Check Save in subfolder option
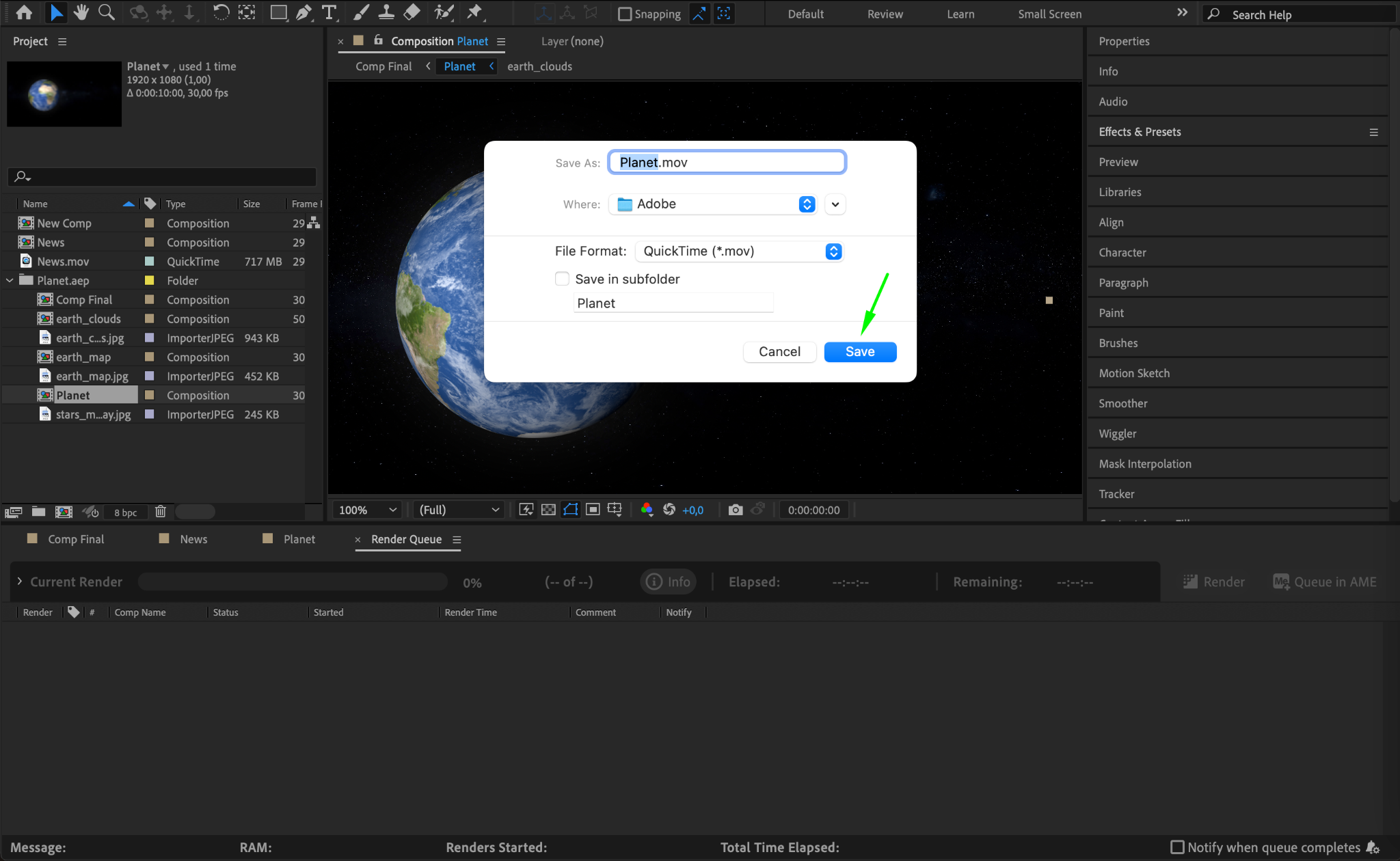Viewport: 1400px width, 861px height. (562, 279)
